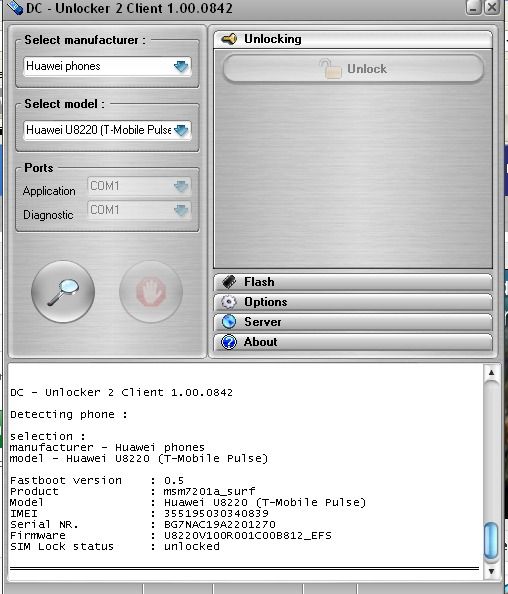The image size is (508, 594).
Task: Click the question mark About icon
Action: tap(229, 342)
